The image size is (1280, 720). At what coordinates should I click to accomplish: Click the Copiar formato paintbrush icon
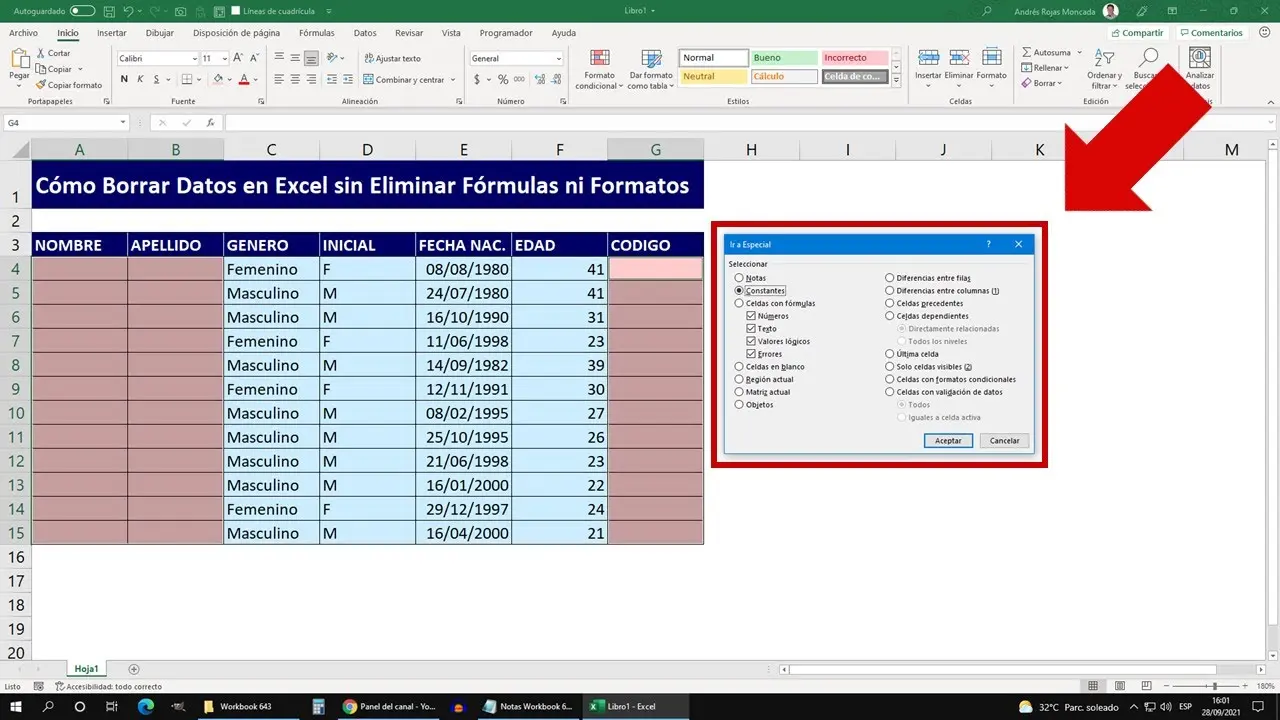(41, 85)
